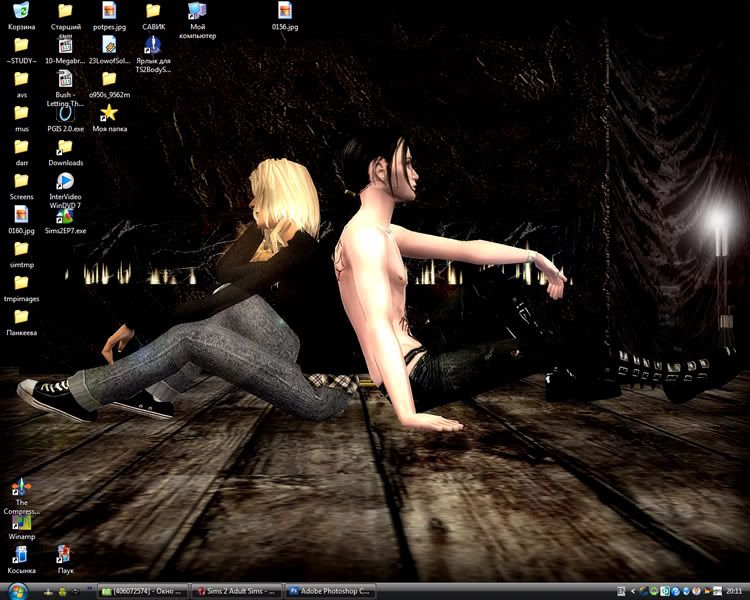This screenshot has height=600, width=750.
Task: Open the ~STUDY~ folder
Action: [x=22, y=51]
